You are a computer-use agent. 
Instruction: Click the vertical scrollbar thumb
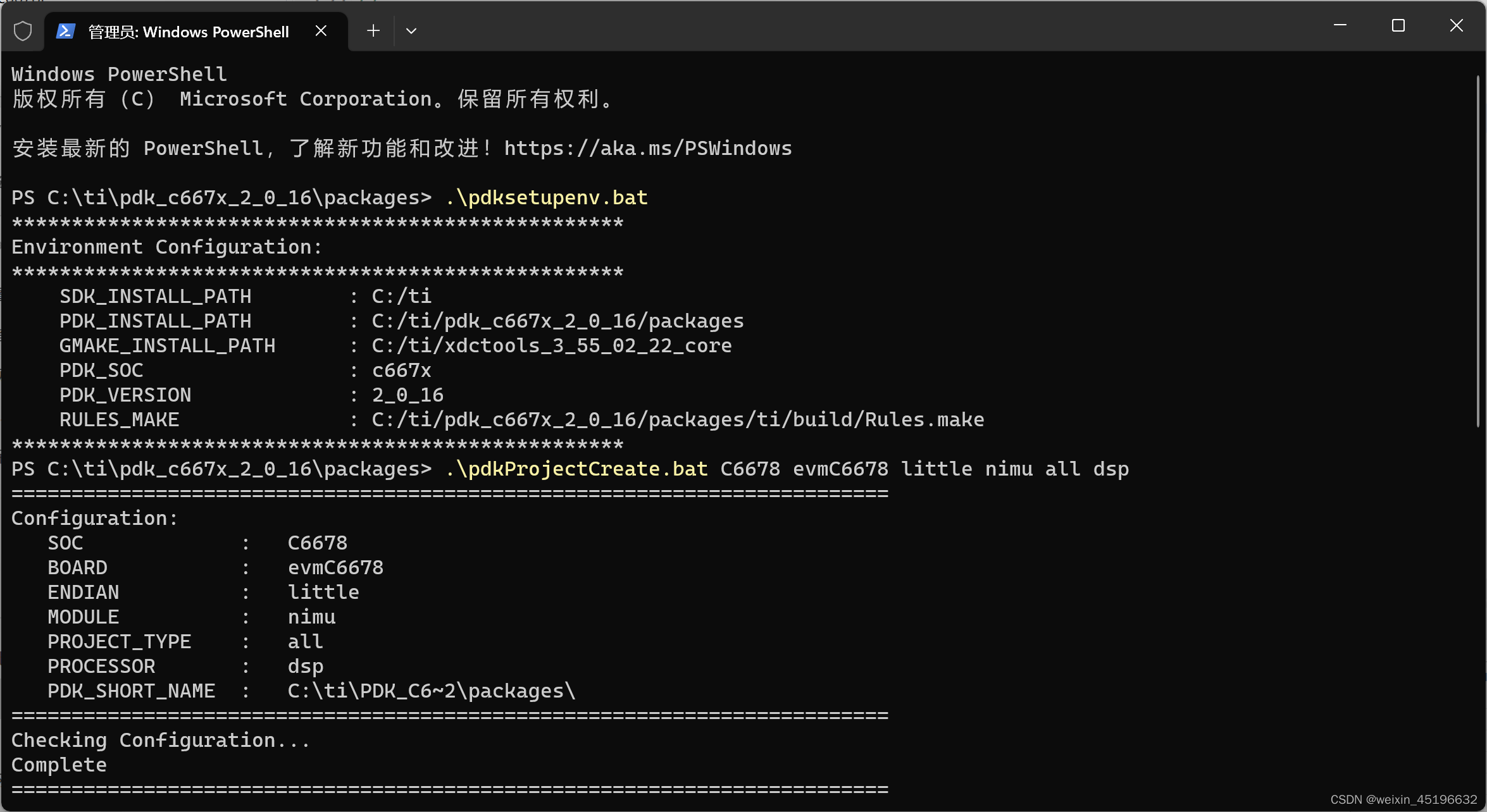point(1479,252)
